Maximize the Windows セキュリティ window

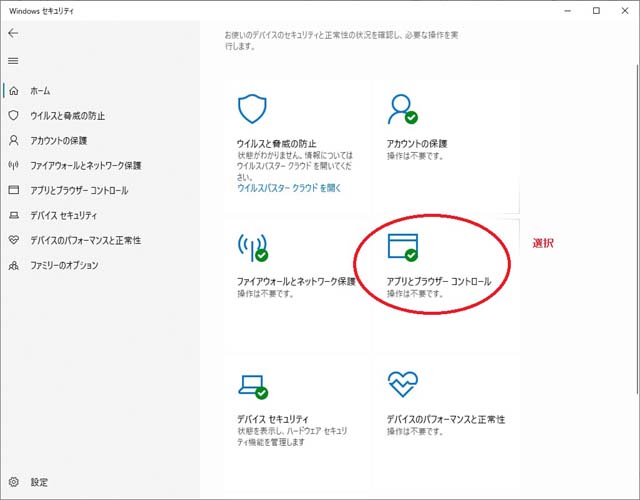click(x=596, y=11)
